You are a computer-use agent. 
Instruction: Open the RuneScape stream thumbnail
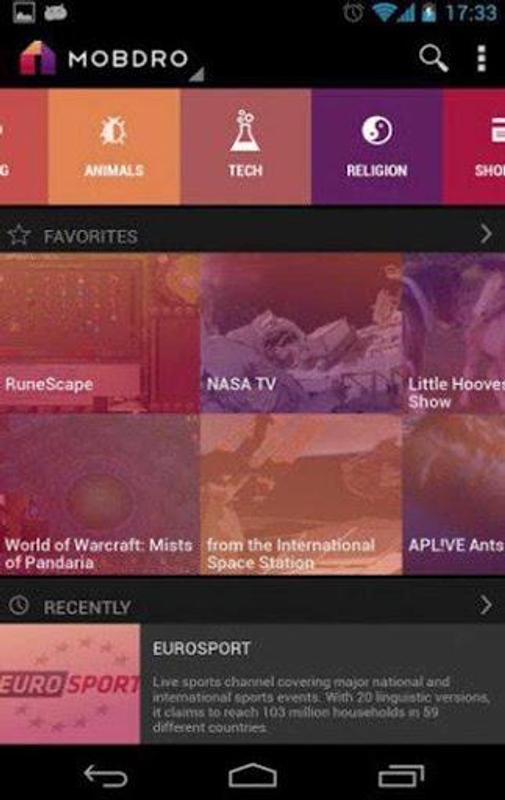(x=99, y=333)
